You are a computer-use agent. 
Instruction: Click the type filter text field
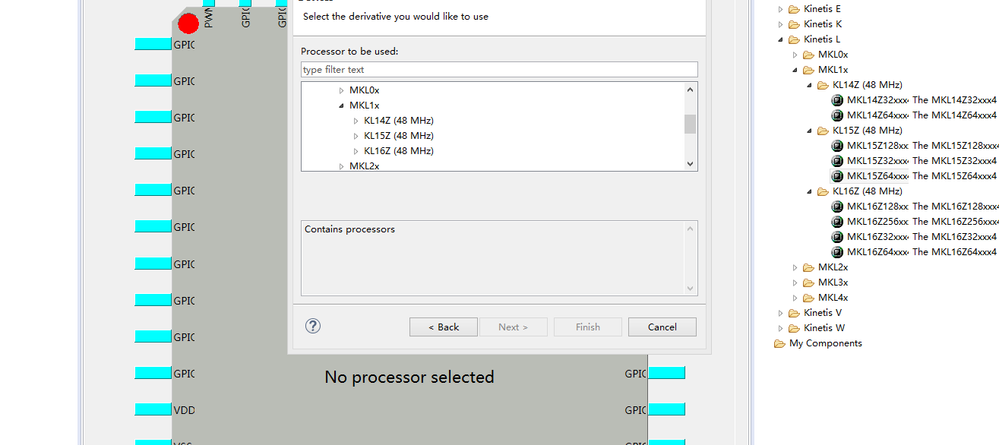[x=499, y=69]
